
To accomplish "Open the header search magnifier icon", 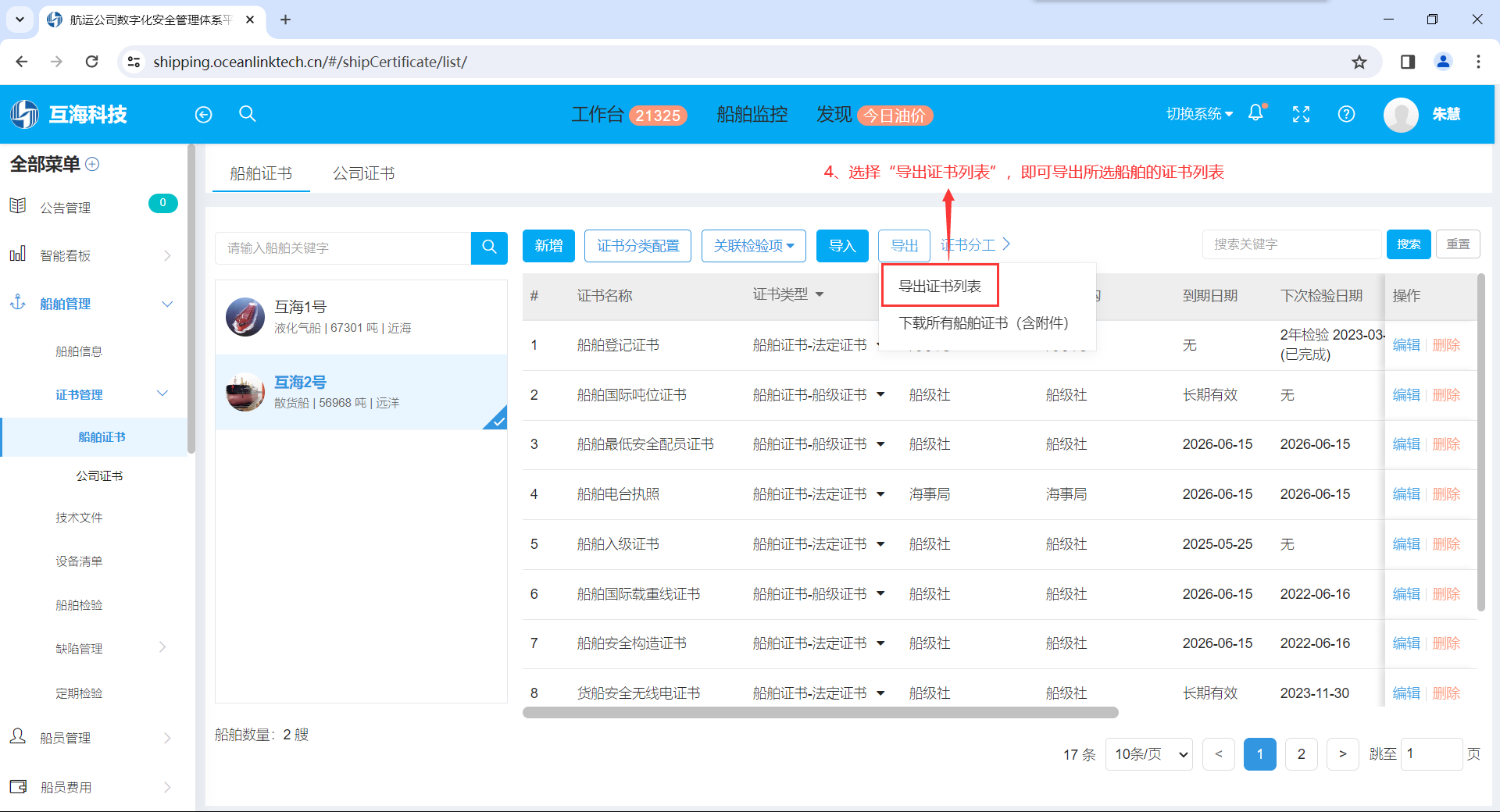I will [x=248, y=114].
